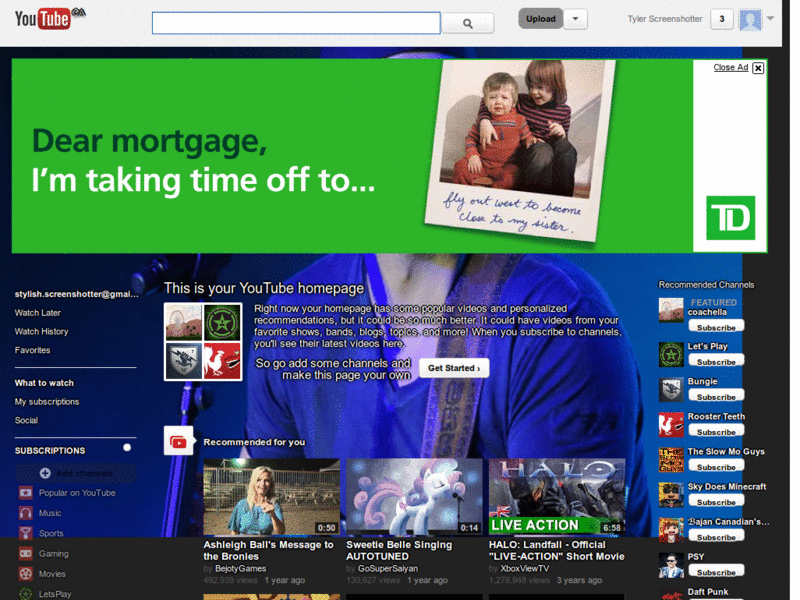This screenshot has height=600, width=800.
Task: Select the LetsPlay channel icon
Action: 26,594
